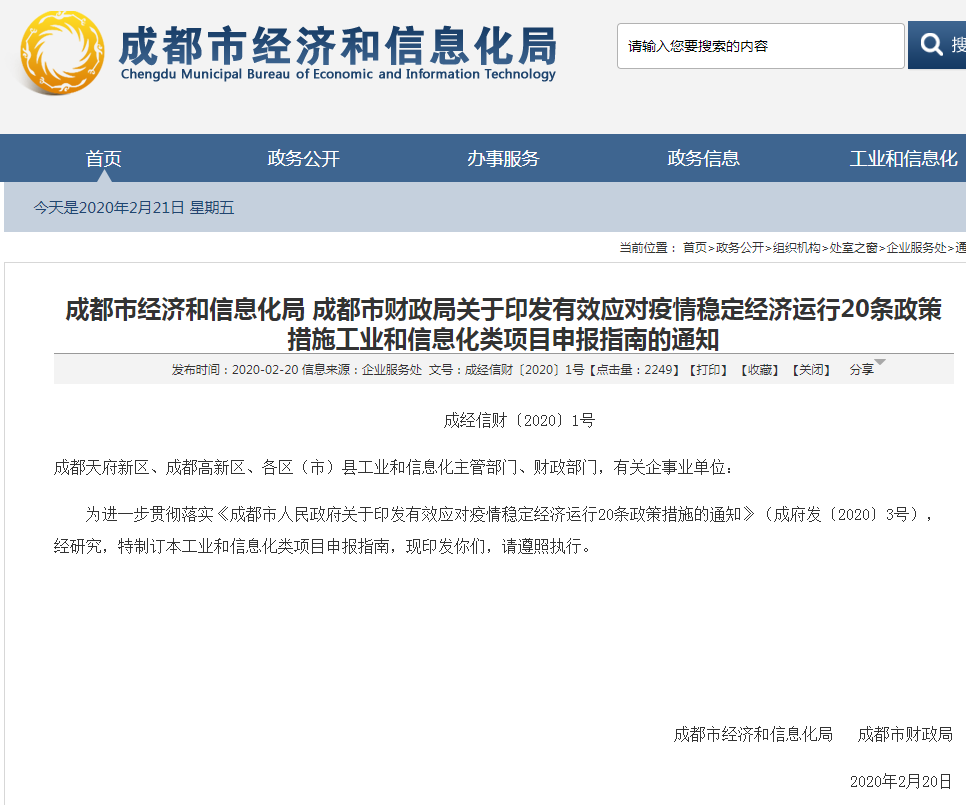Open 工业和信息化 navigation item
The height and width of the screenshot is (805, 966).
903,158
